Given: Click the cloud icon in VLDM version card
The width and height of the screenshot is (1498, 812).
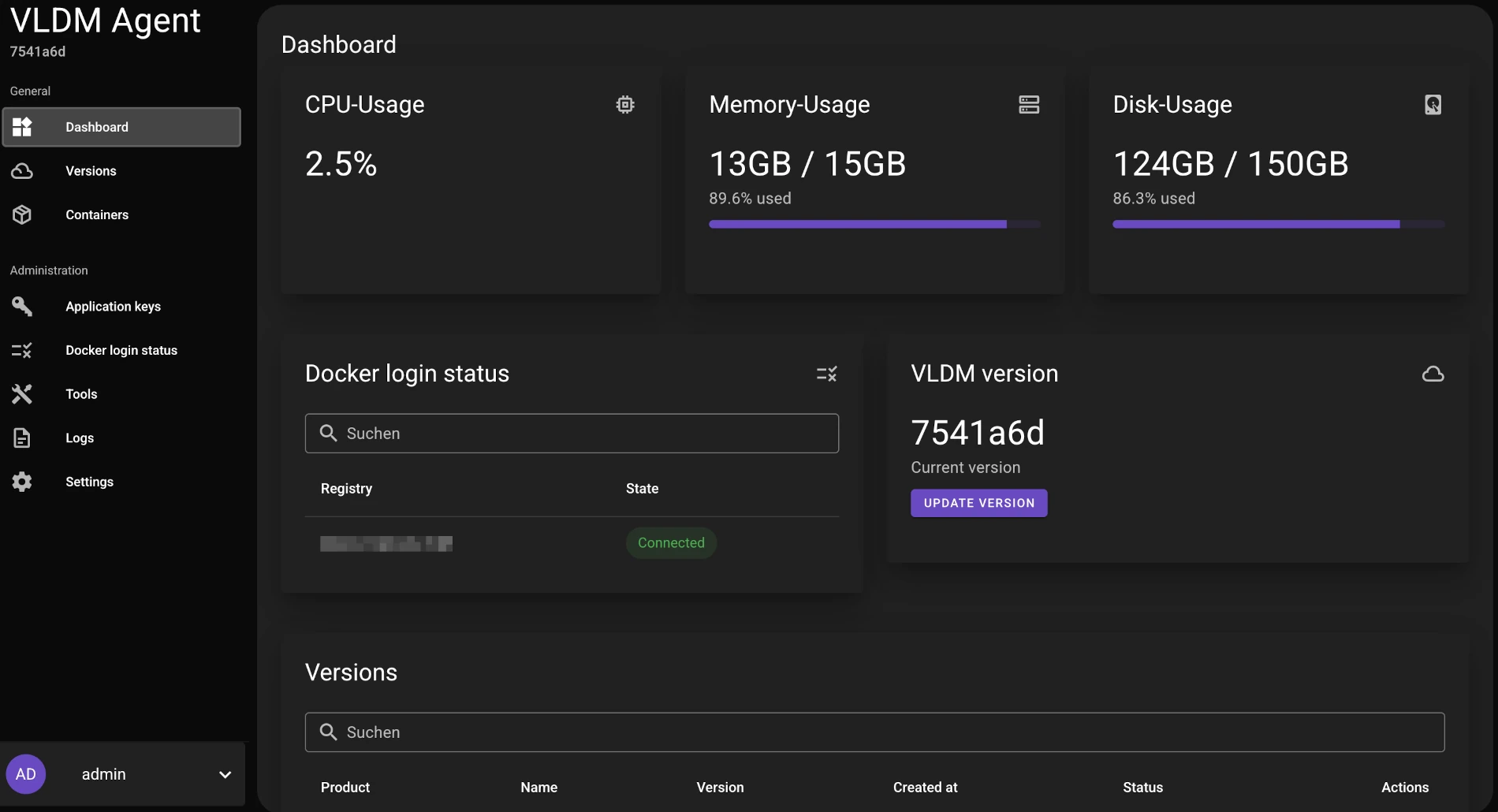Looking at the screenshot, I should 1433,374.
